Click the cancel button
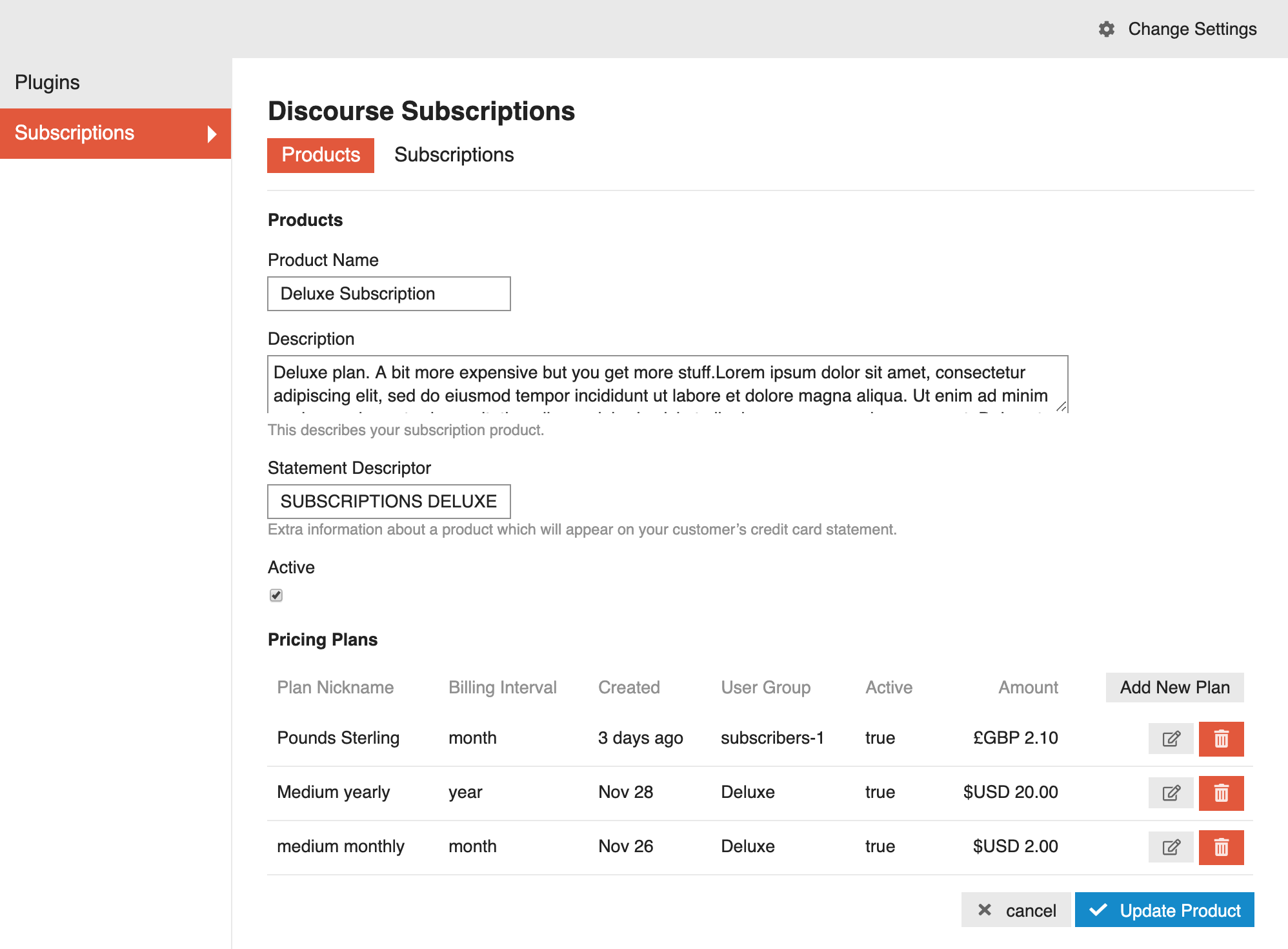 [x=1016, y=910]
